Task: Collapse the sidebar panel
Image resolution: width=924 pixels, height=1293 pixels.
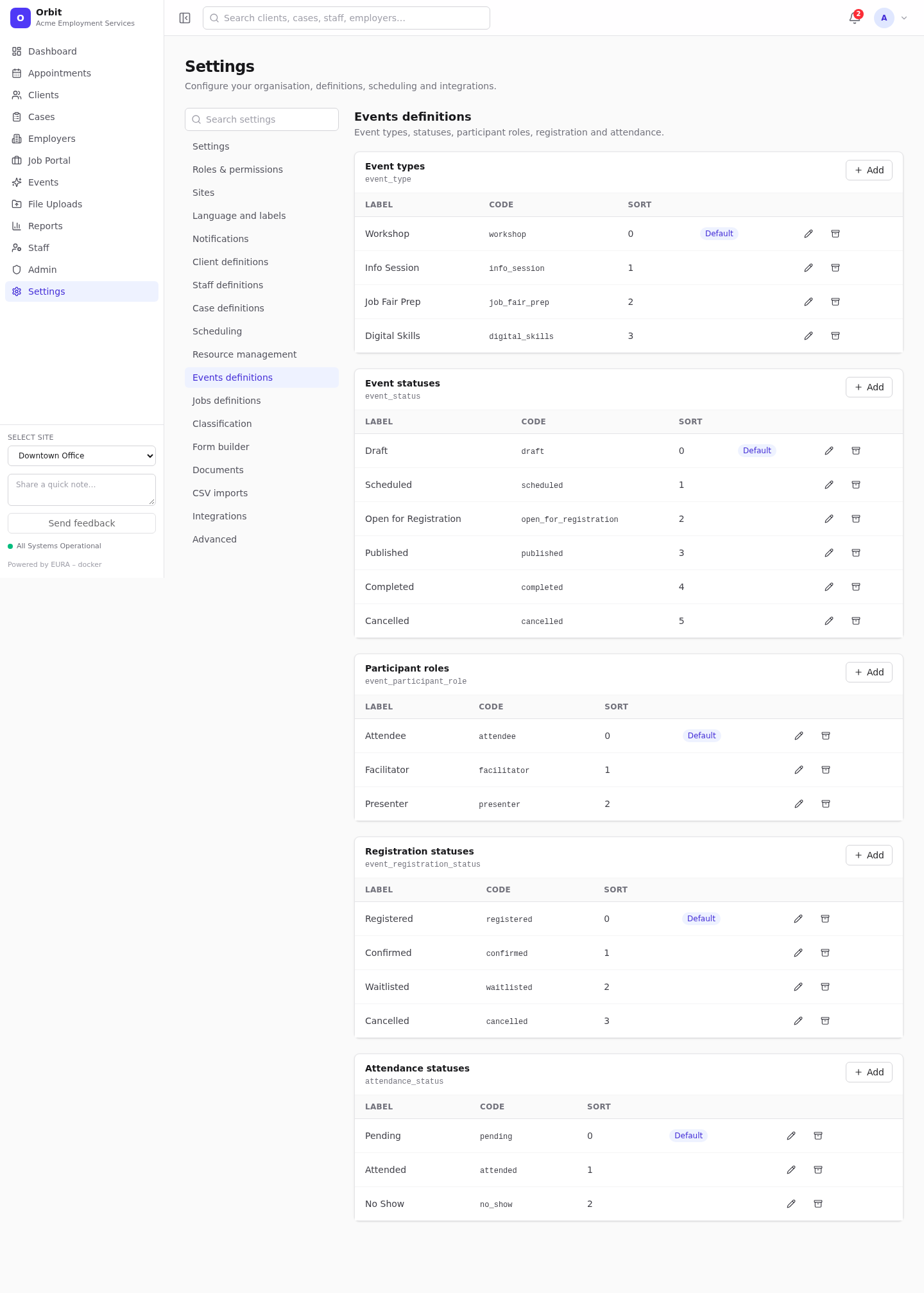Action: tap(185, 18)
